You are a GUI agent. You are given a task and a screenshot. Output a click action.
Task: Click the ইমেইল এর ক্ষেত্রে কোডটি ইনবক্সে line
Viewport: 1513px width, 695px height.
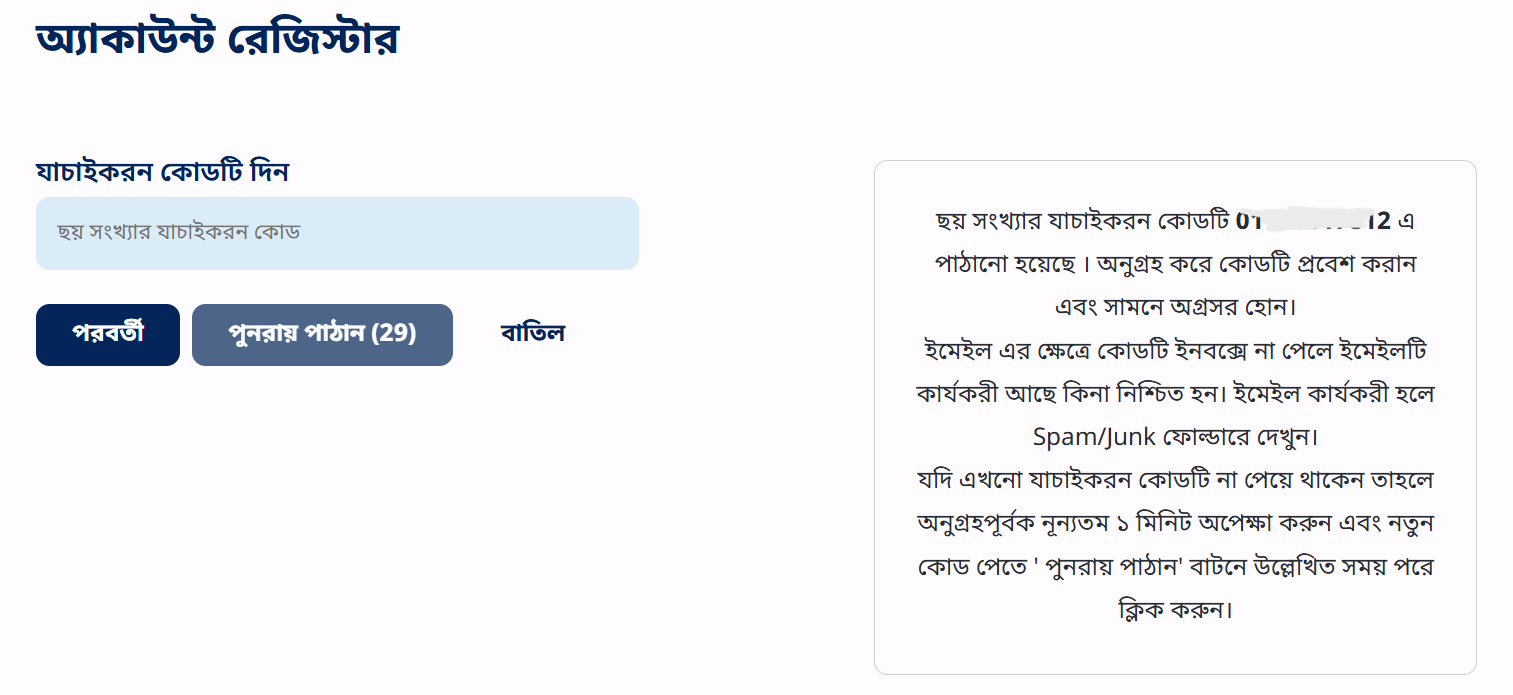point(1175,351)
